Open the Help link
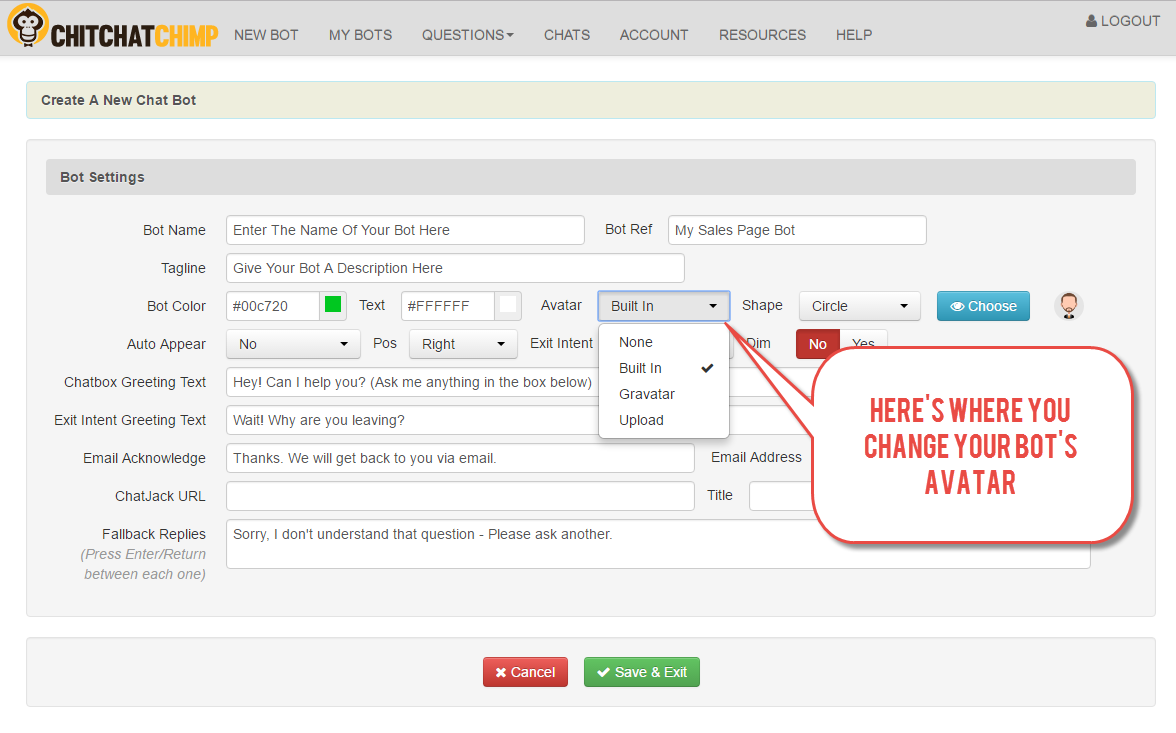This screenshot has height=733, width=1176. point(854,35)
